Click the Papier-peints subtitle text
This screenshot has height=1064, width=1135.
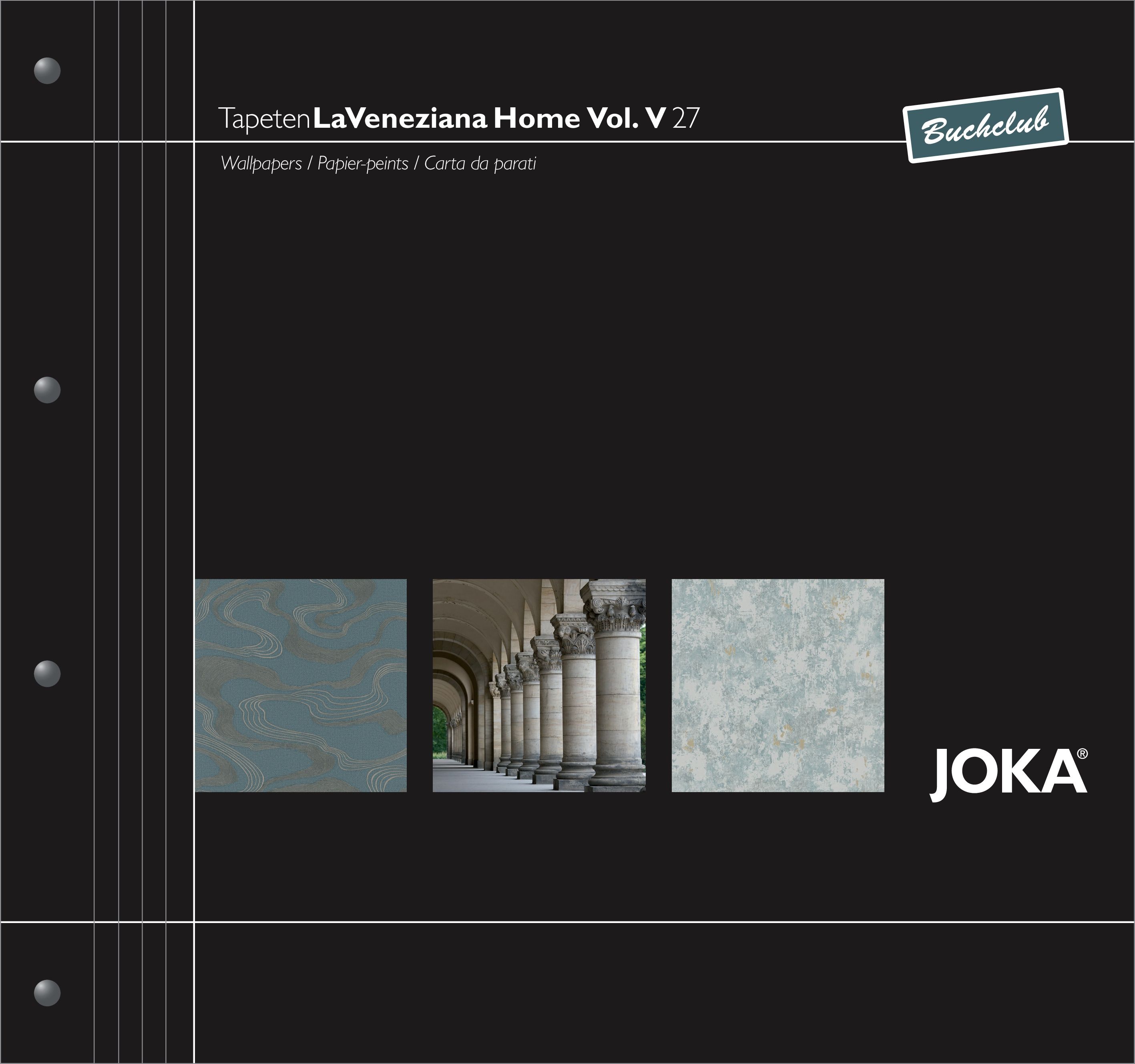pyautogui.click(x=363, y=163)
